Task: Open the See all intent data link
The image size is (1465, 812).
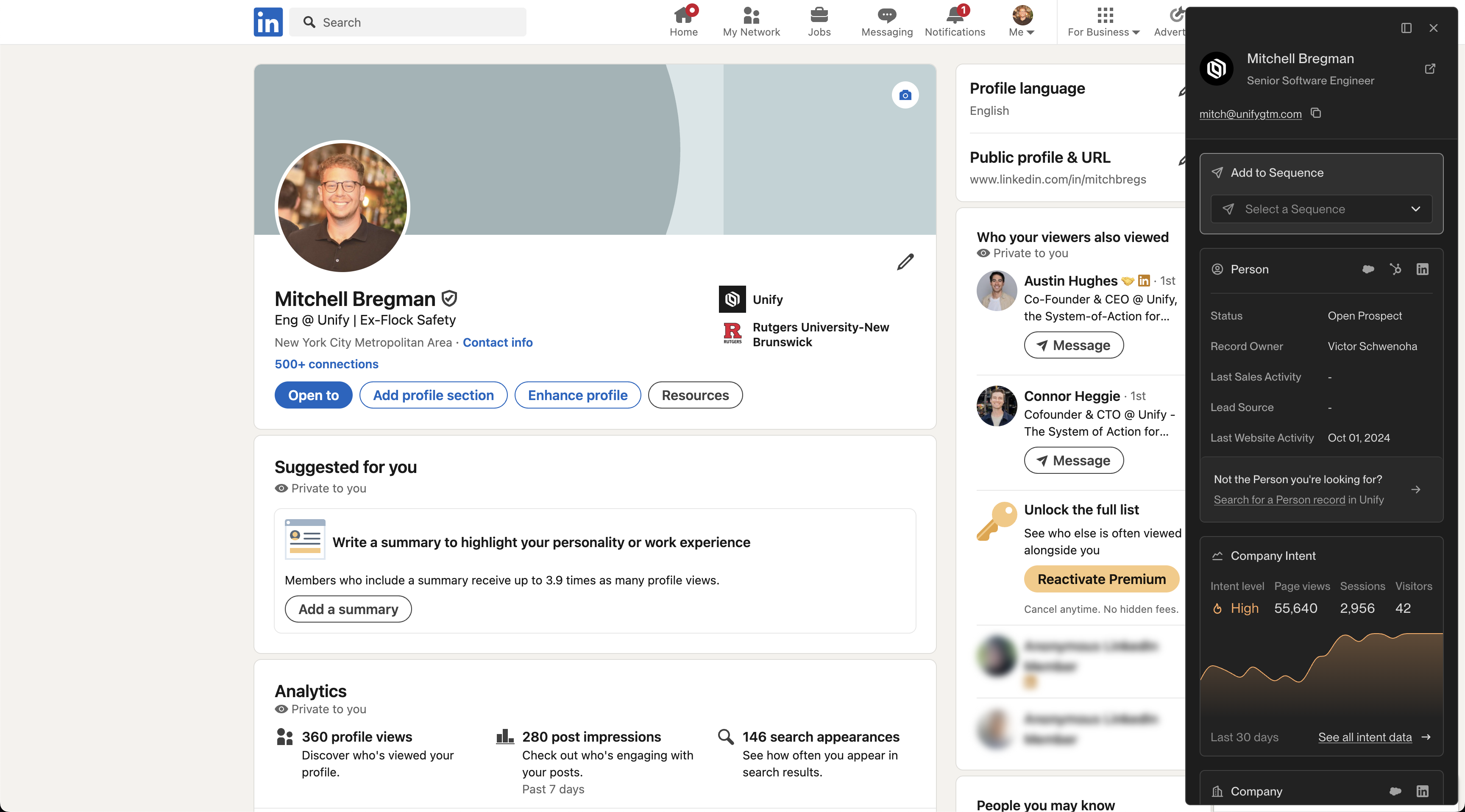Action: pos(1365,737)
